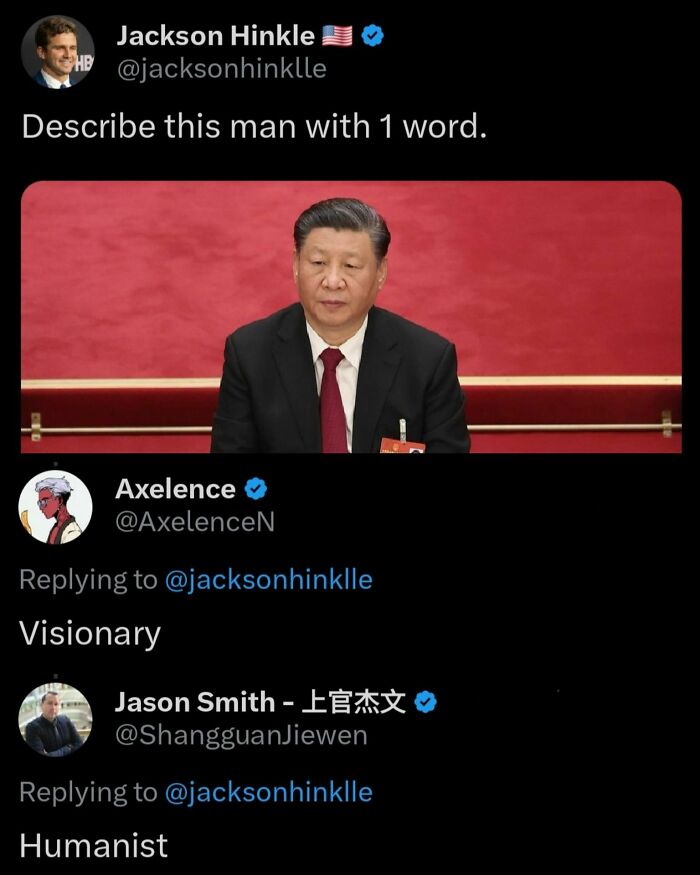
Task: Open the 'Visionary' reply
Action: (90, 634)
